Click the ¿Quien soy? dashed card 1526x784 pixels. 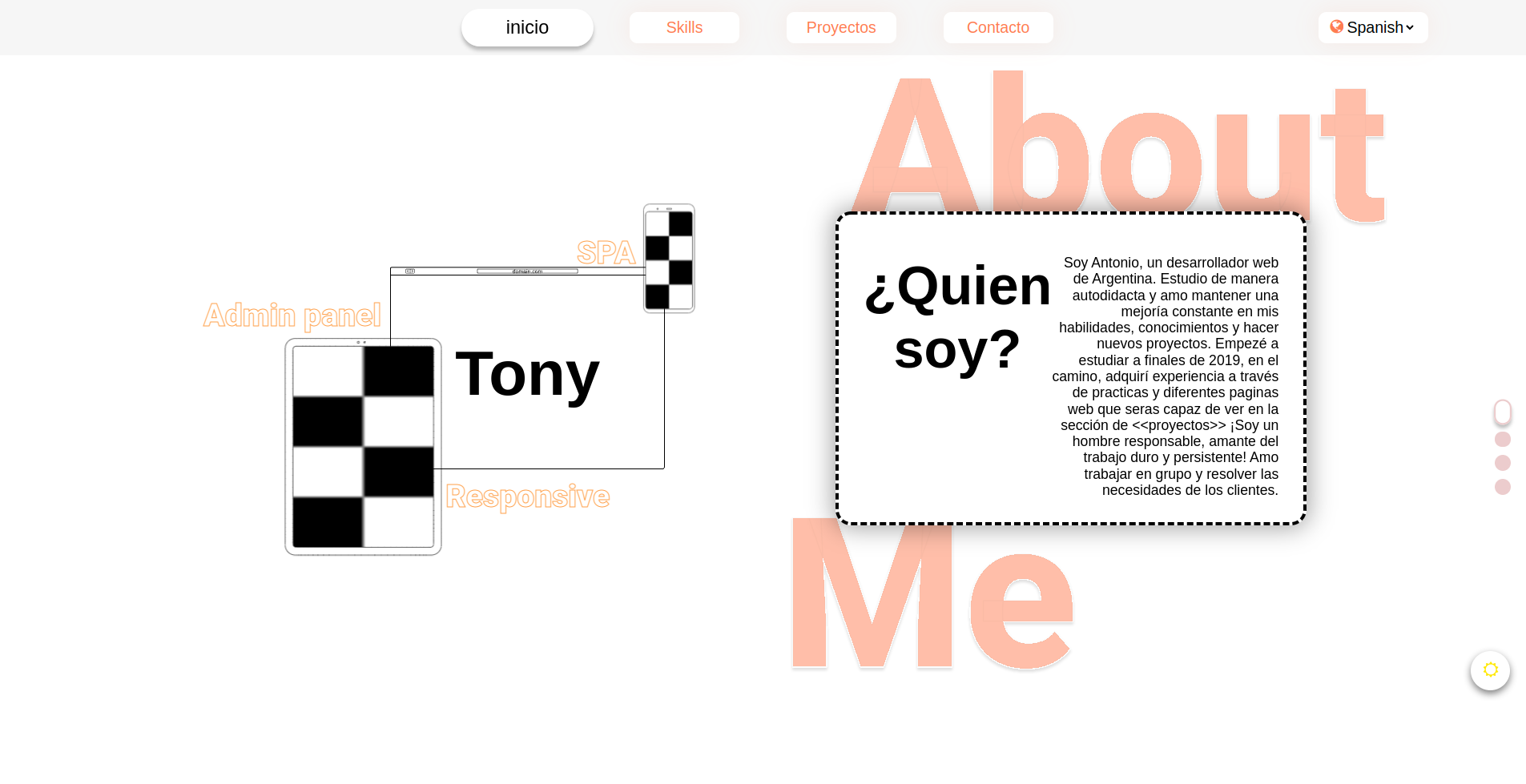click(x=1069, y=368)
